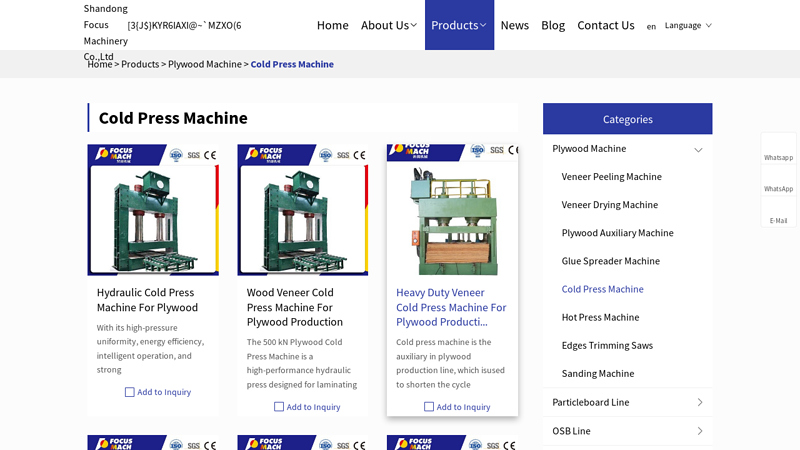Open the Contact Us page

(x=606, y=25)
